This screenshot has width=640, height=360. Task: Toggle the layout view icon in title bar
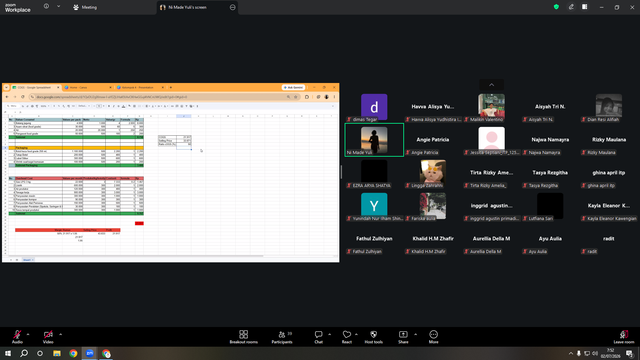(x=584, y=7)
